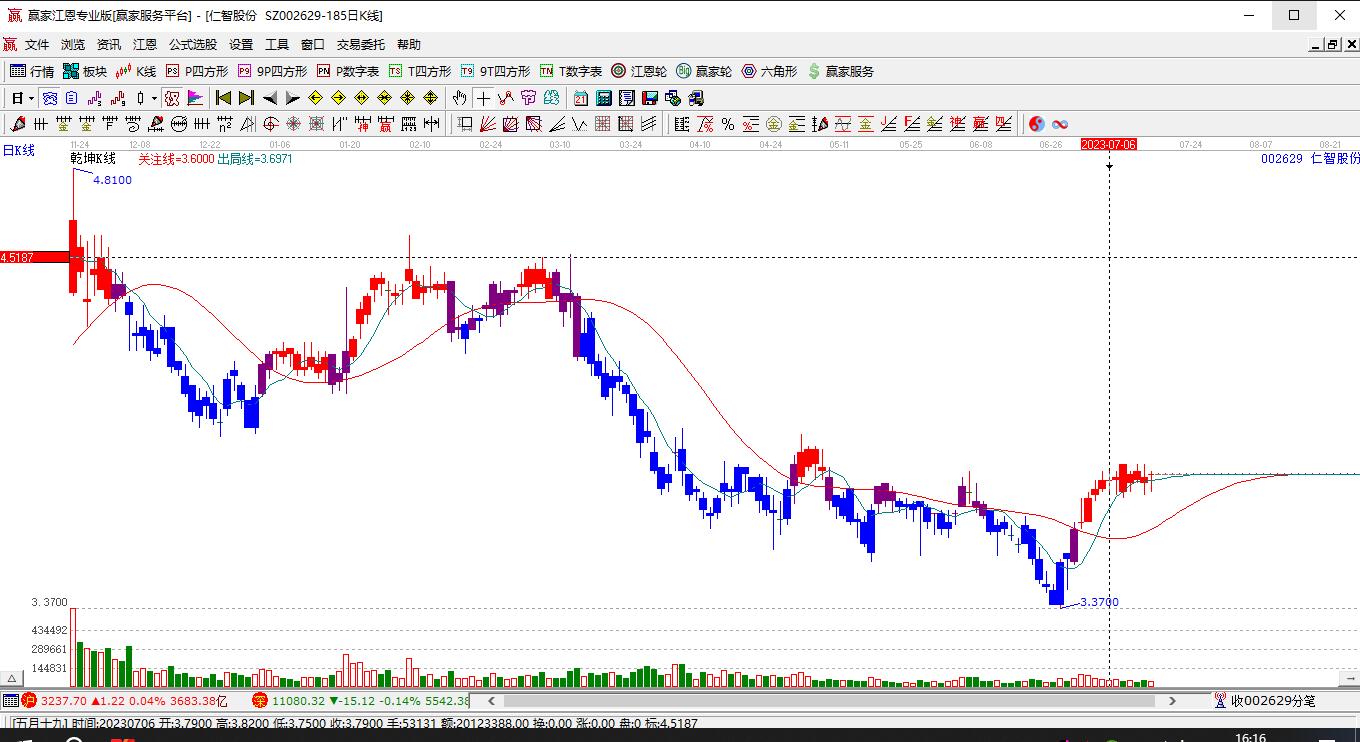Open 收002629分笔 tick panel
The image size is (1360, 742).
[x=1266, y=701]
